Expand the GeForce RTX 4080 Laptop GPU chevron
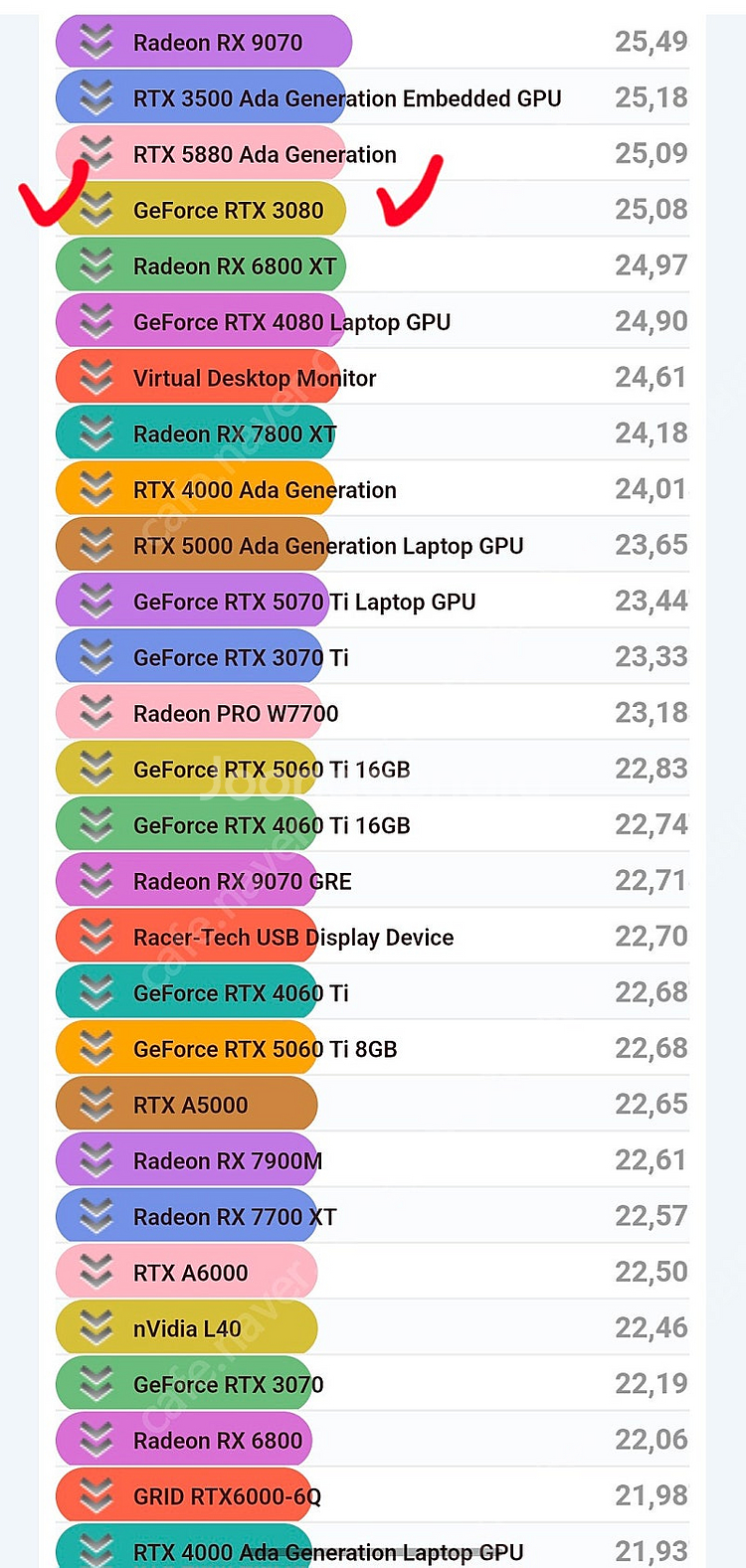The height and width of the screenshot is (1568, 746). (x=96, y=320)
